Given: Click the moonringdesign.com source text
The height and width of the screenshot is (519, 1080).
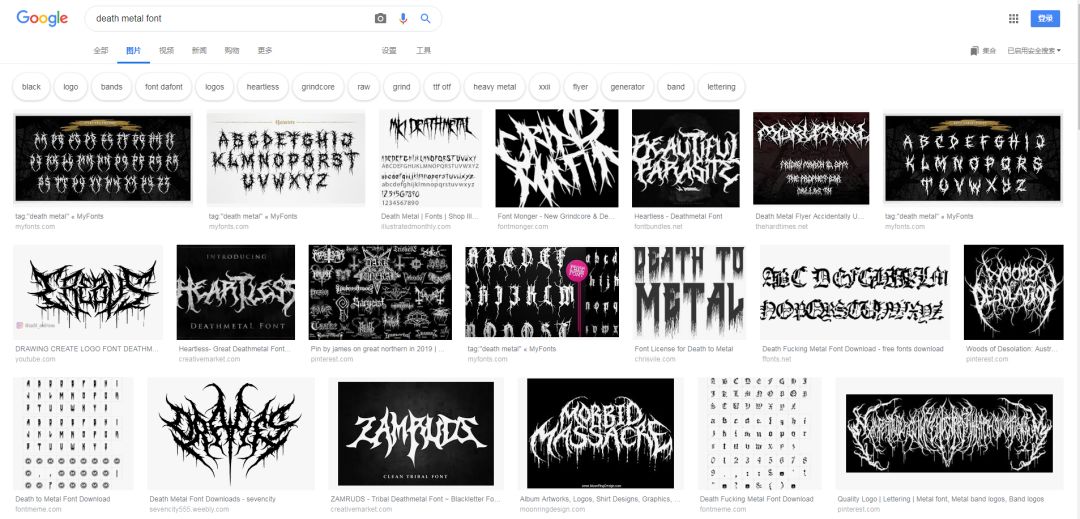Looking at the screenshot, I should (552, 509).
